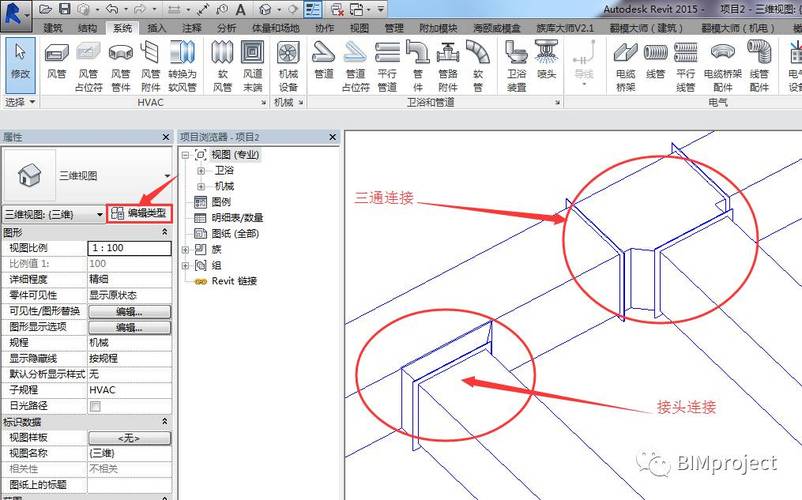
Task: Click the 视图名称 (三维) value field
Action: pos(129,453)
